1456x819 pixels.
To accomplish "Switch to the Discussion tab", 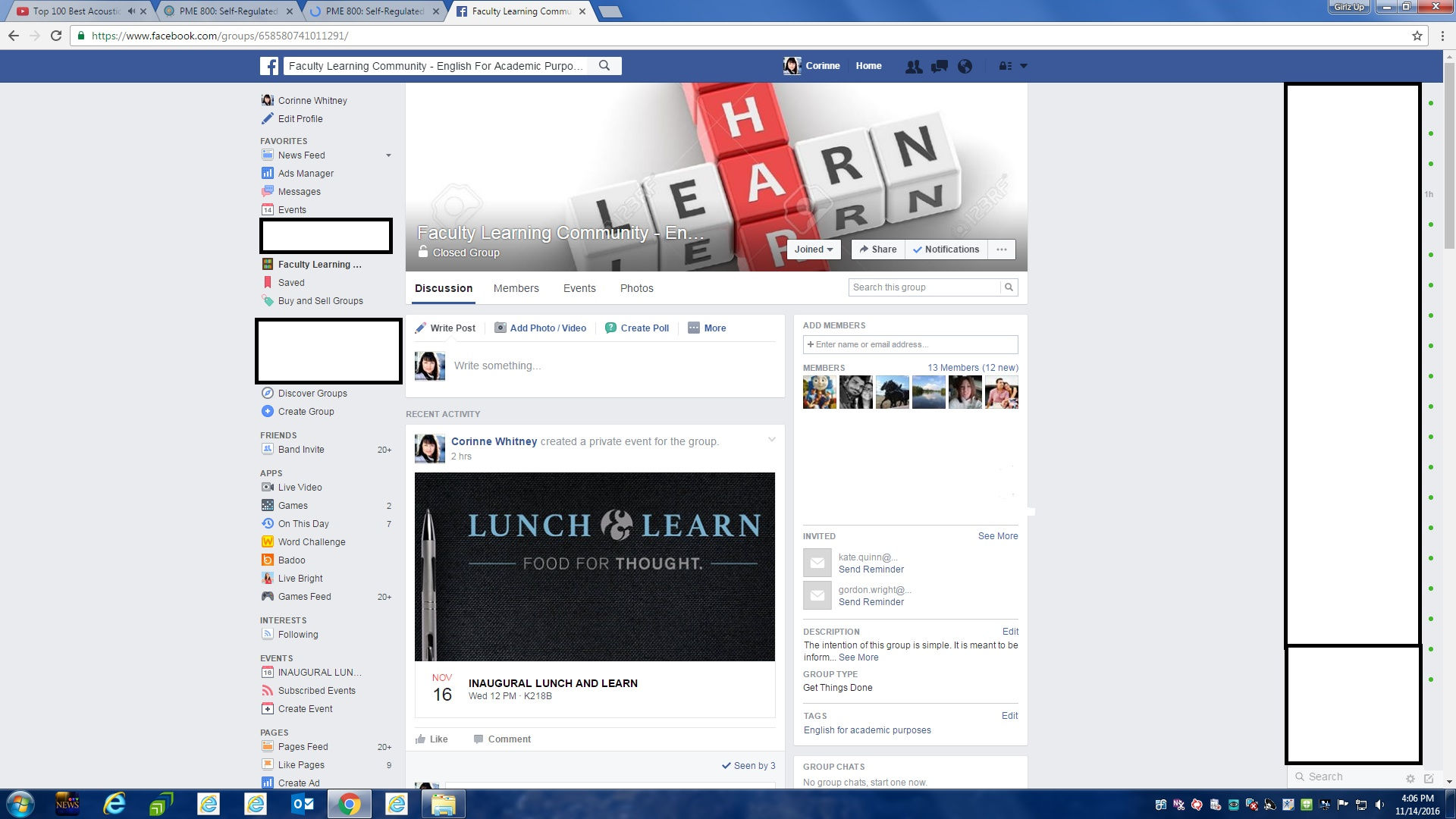I will [x=444, y=288].
